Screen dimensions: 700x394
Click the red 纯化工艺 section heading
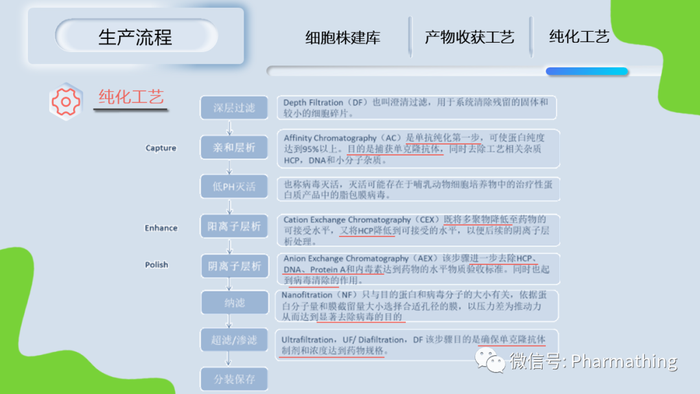click(131, 97)
